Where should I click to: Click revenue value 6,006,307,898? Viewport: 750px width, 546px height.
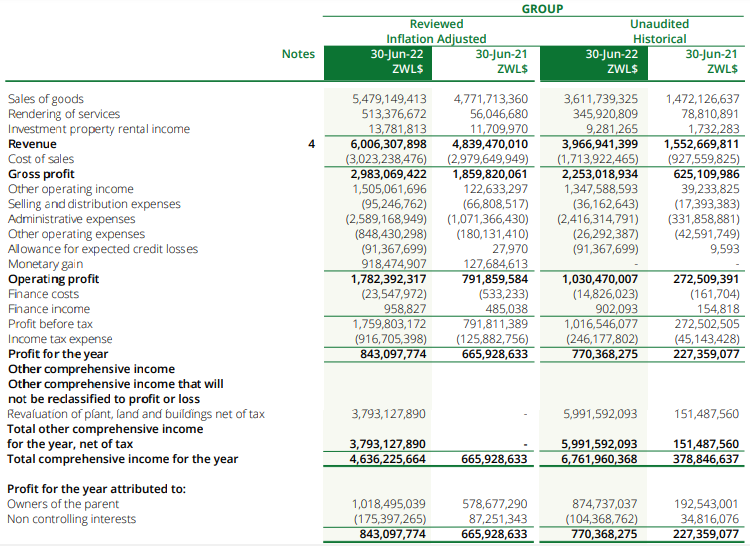tap(389, 144)
